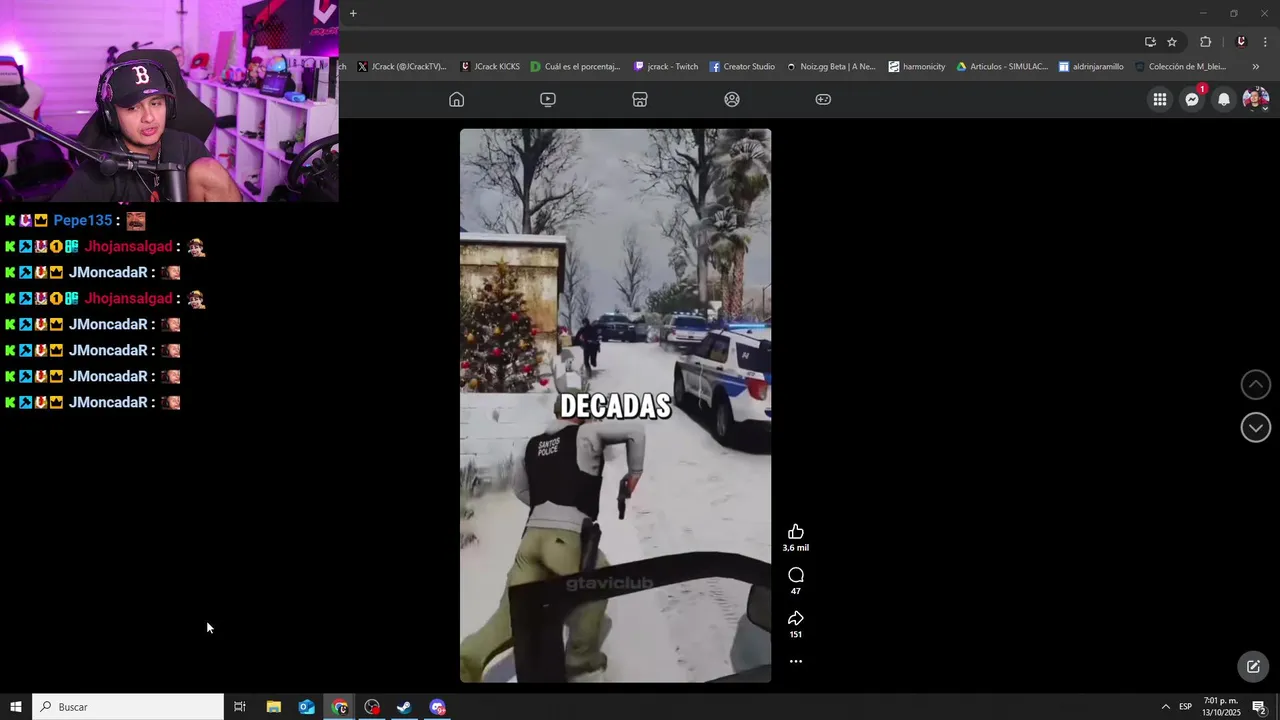This screenshot has height=720, width=1280.
Task: Like the reel with thumbs-up icon
Action: point(796,531)
